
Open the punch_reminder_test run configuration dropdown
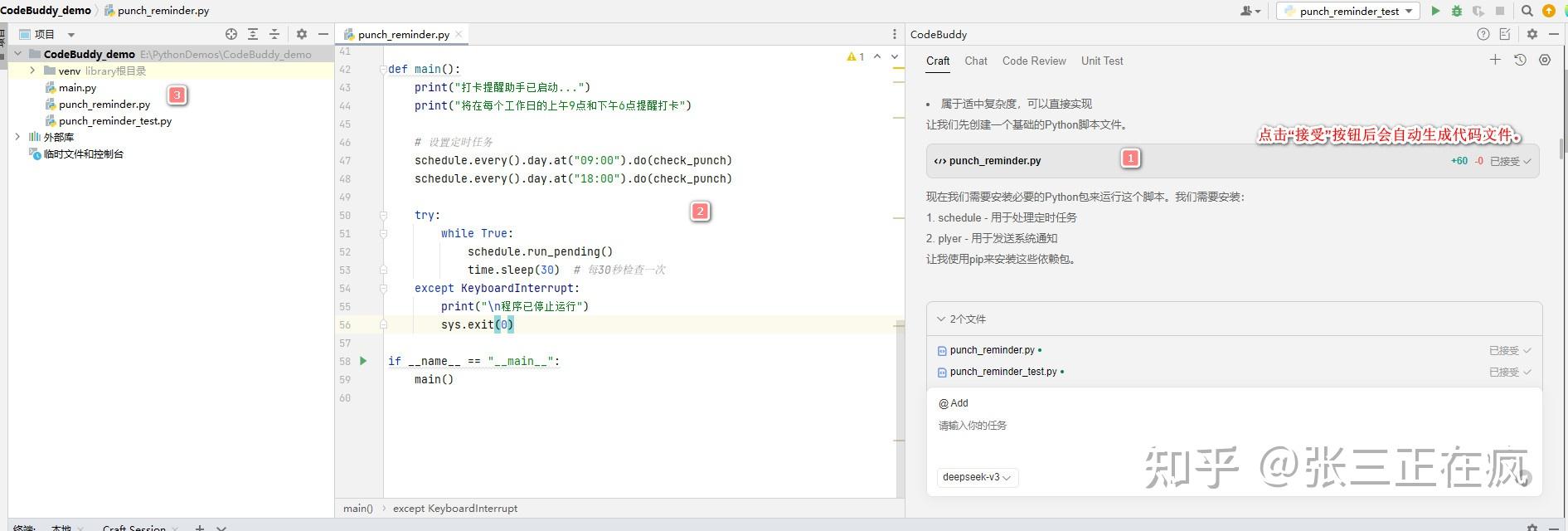[1347, 11]
